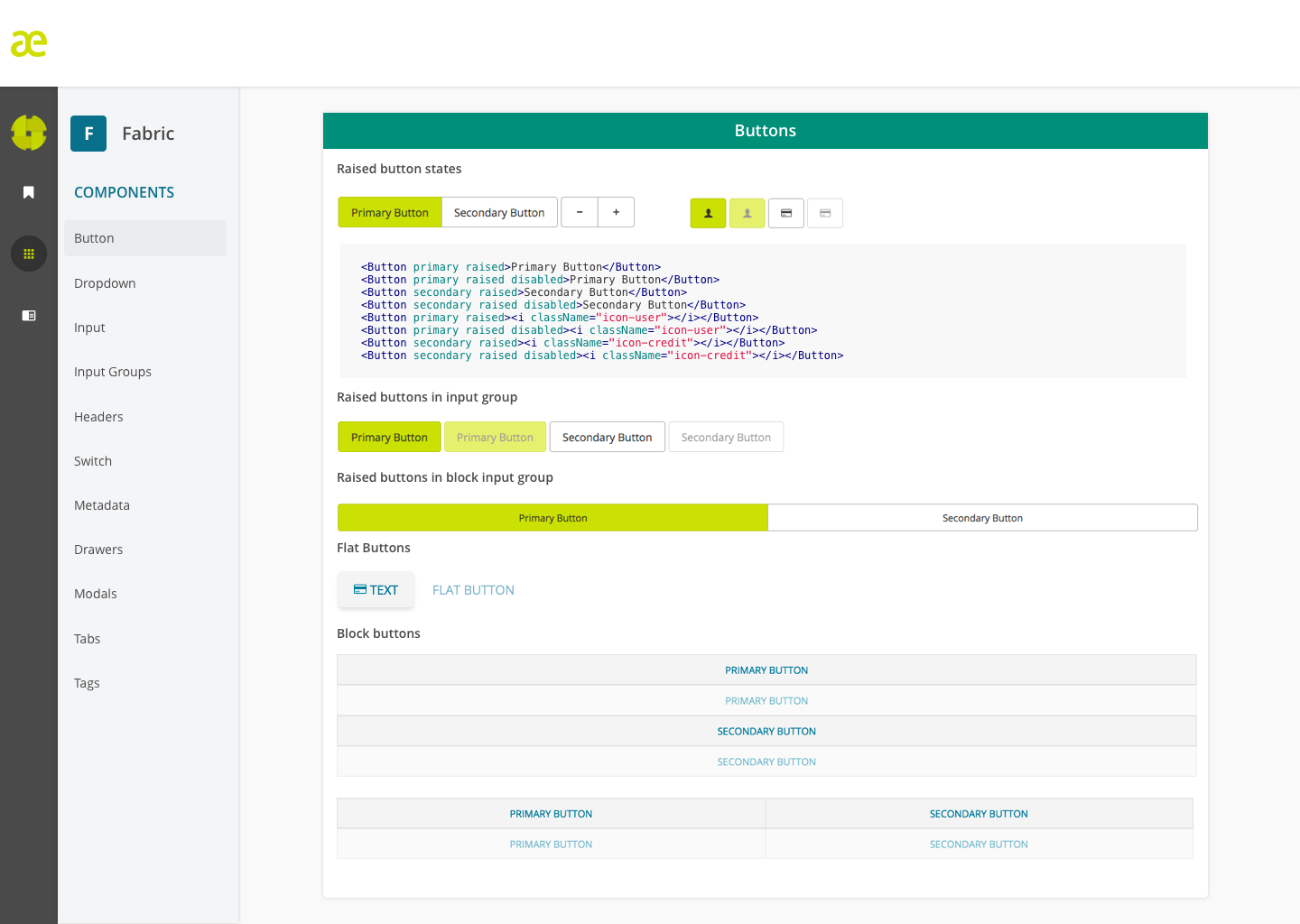
Task: Click the first full-width PRIMARY BUTTON block
Action: 766,670
